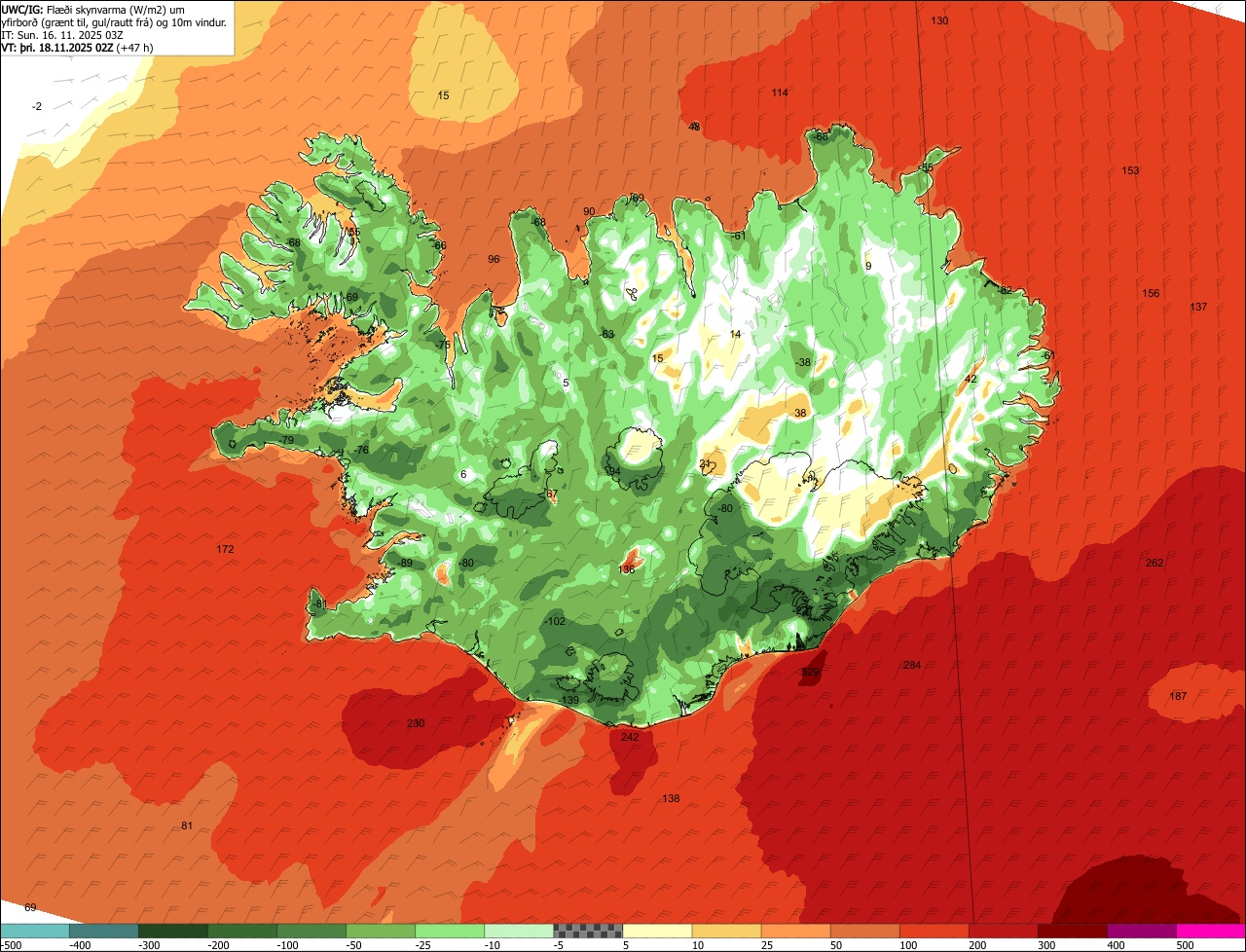
Task: Click the map value '14' in north-central Iceland
Action: (735, 334)
